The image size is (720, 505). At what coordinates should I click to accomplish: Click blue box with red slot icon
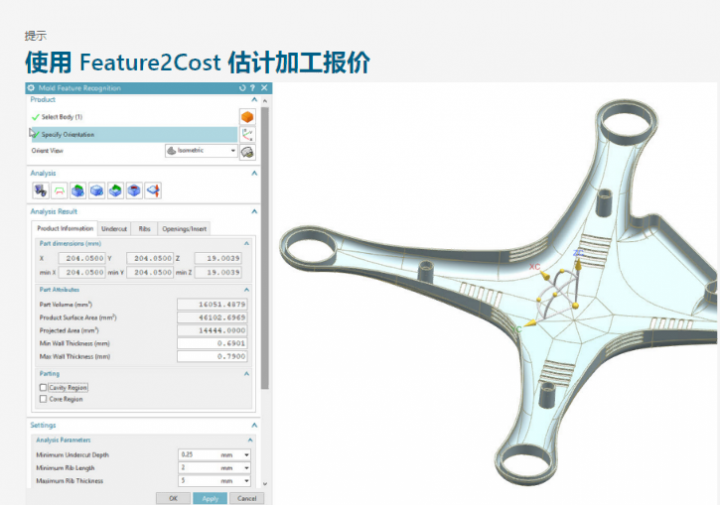coord(134,190)
